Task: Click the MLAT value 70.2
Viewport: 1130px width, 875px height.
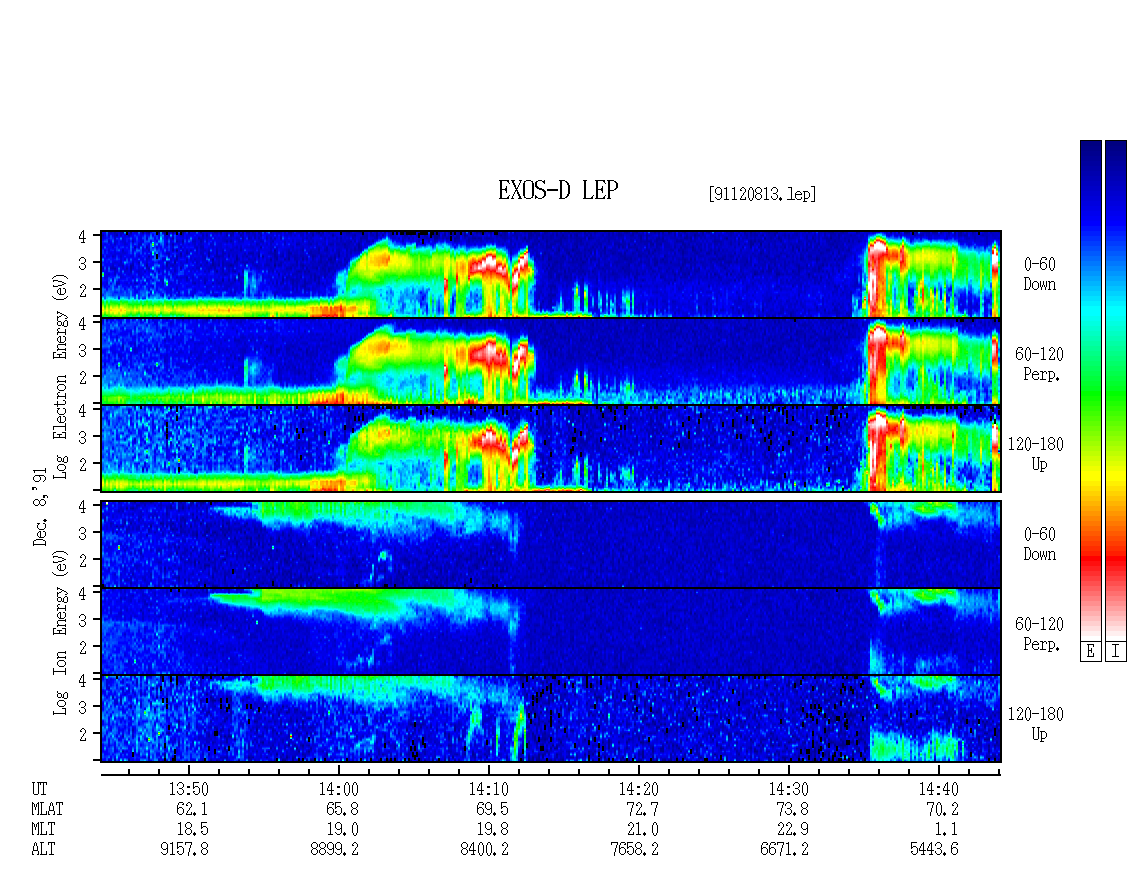Action: point(942,809)
